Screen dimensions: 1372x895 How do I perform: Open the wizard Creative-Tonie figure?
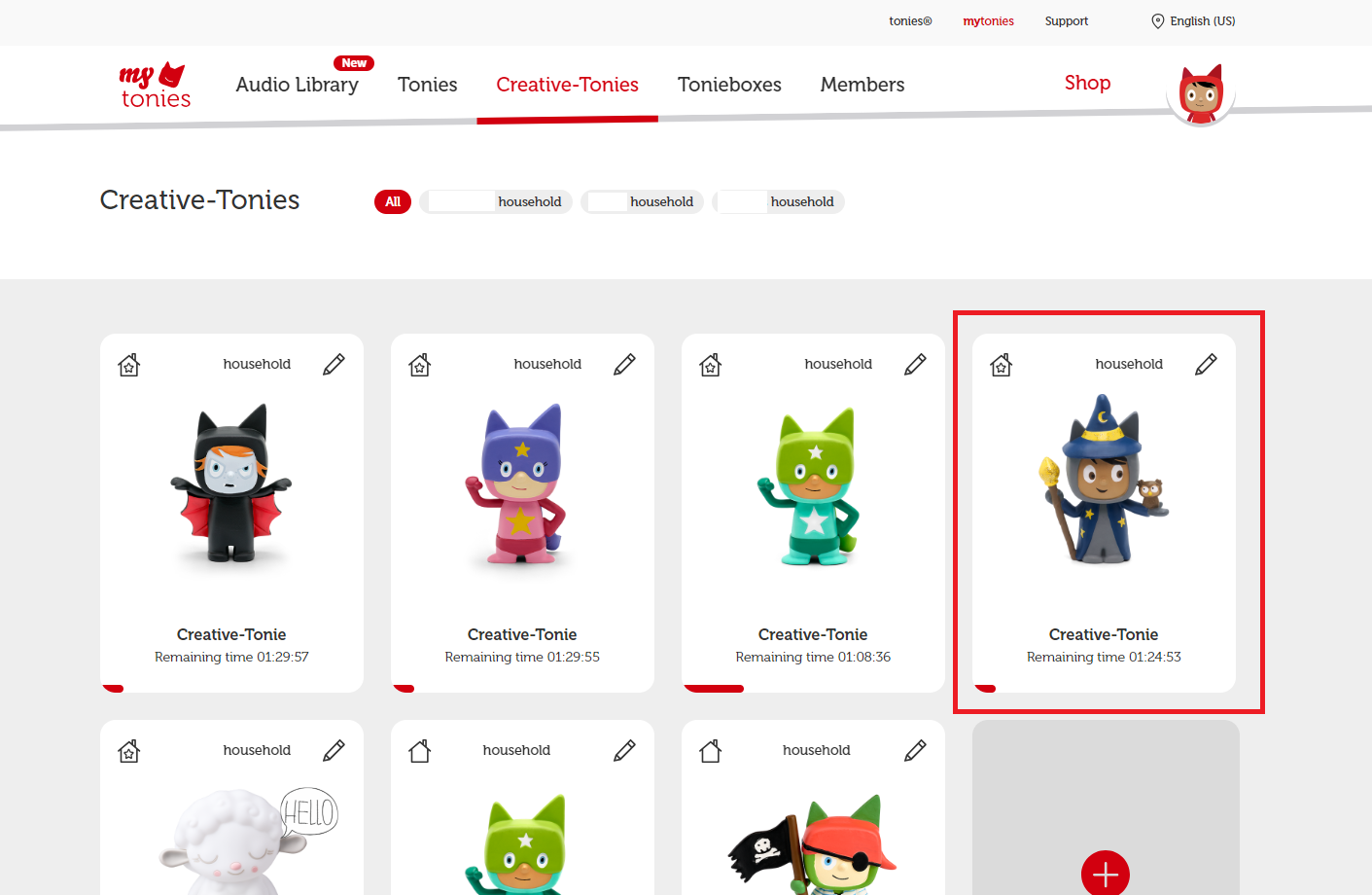(1103, 479)
